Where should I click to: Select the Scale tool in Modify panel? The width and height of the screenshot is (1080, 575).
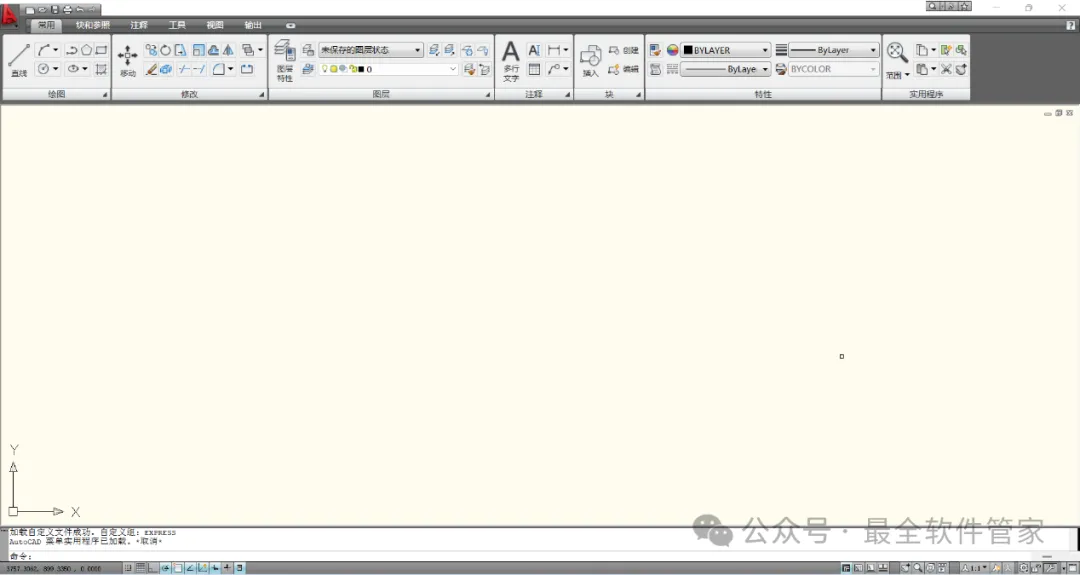(x=198, y=50)
